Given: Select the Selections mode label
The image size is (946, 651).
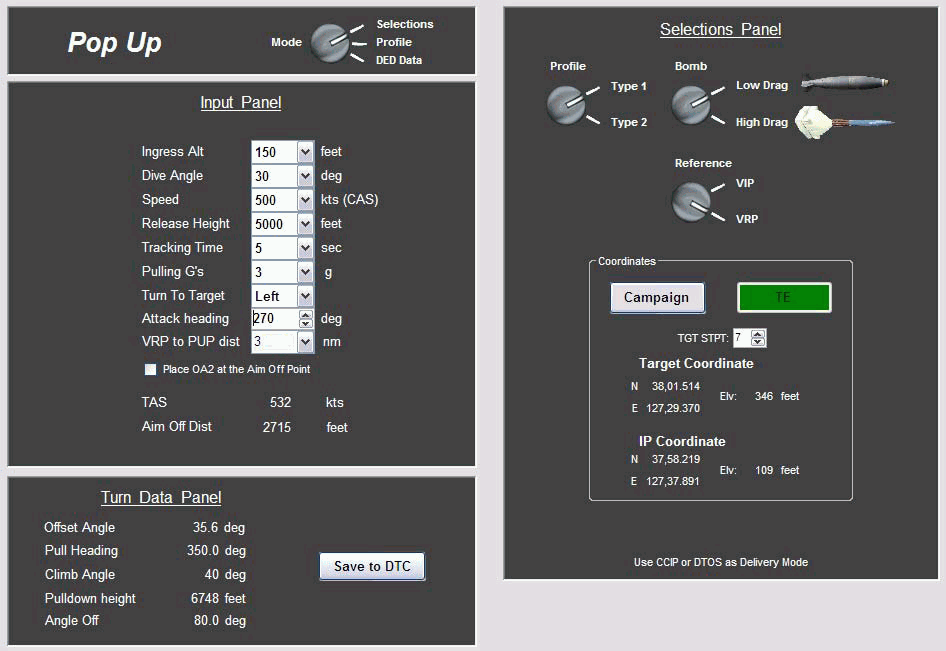Looking at the screenshot, I should 404,24.
